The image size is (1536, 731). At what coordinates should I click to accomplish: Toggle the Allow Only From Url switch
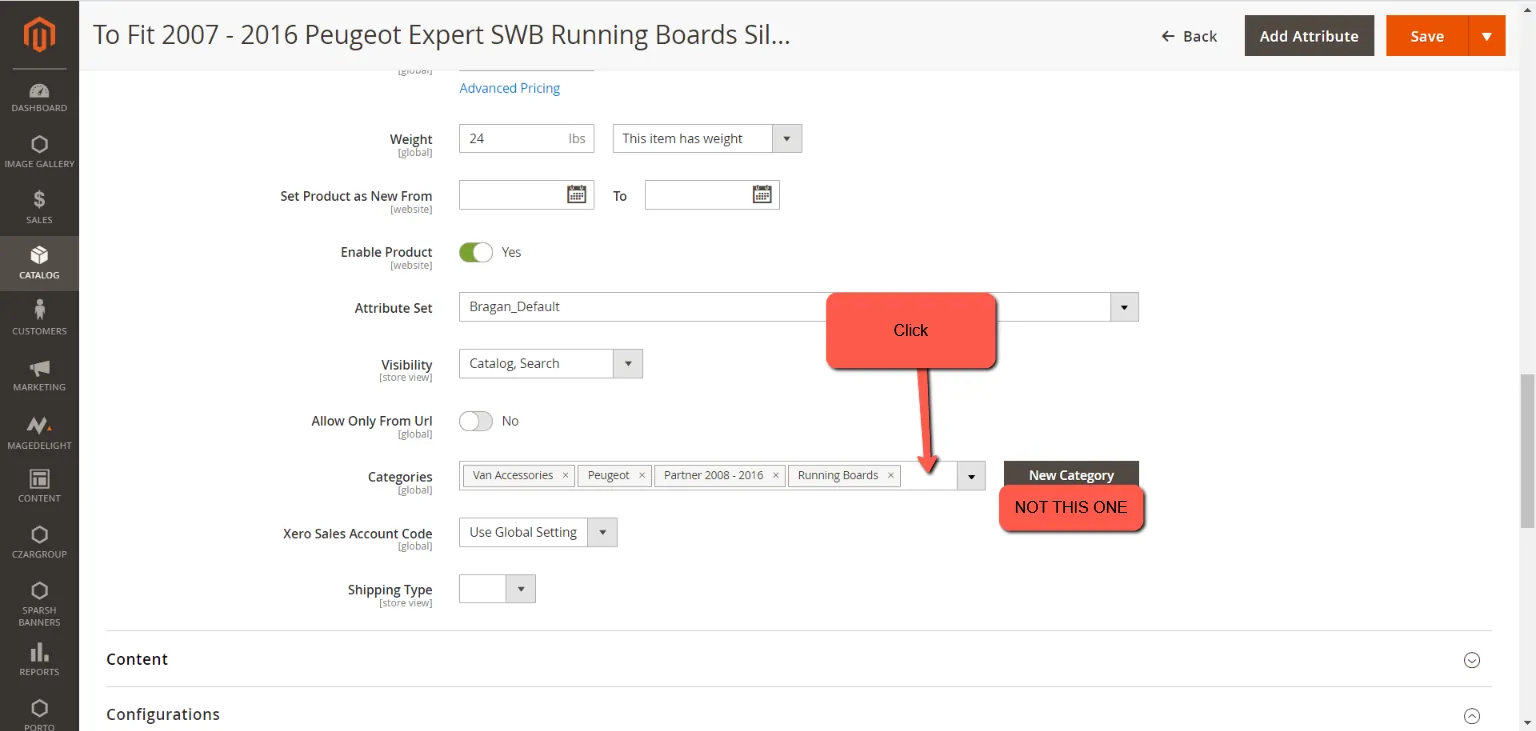[x=476, y=421]
